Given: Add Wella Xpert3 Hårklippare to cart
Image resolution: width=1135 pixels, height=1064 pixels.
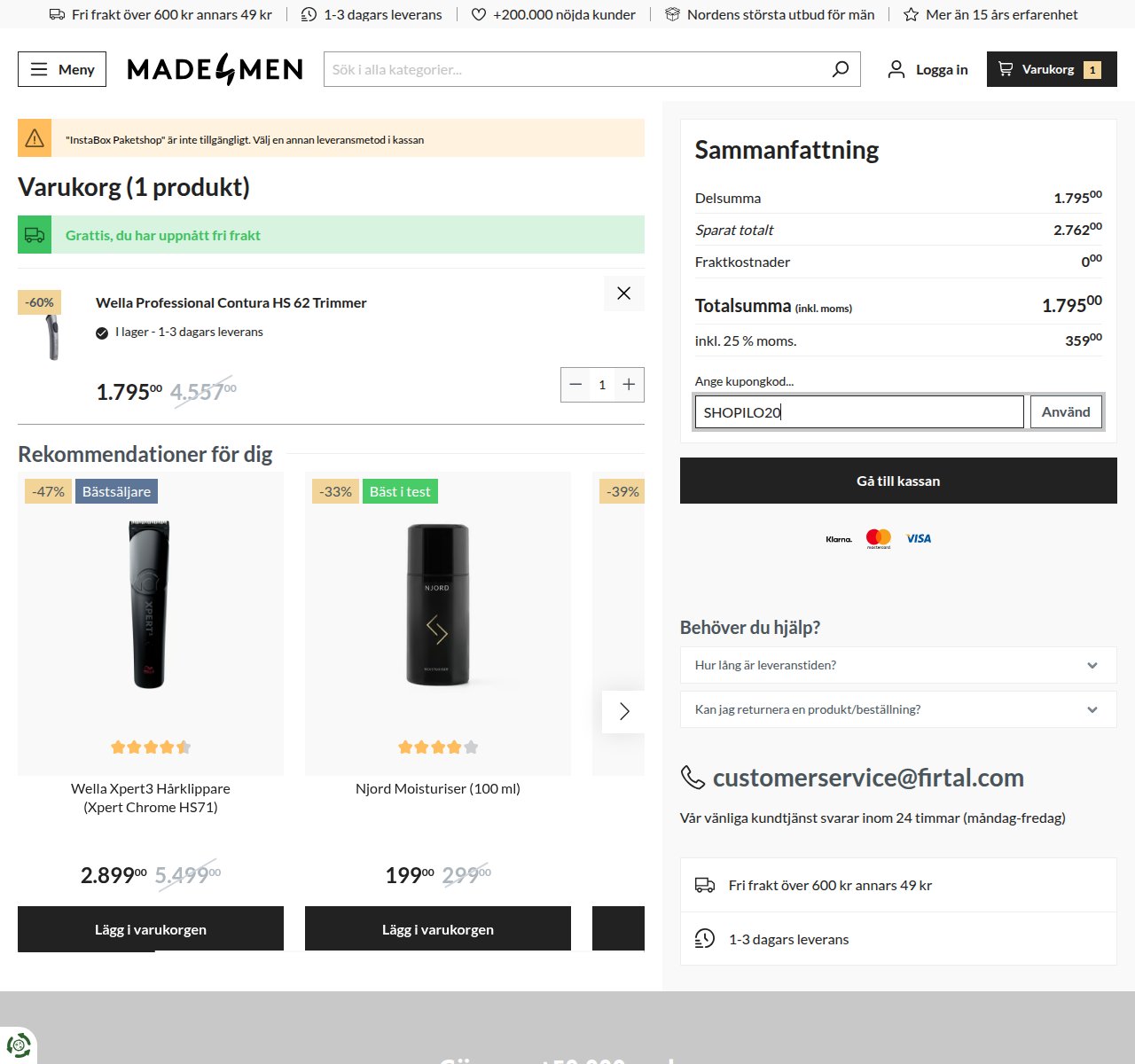Looking at the screenshot, I should pyautogui.click(x=151, y=929).
